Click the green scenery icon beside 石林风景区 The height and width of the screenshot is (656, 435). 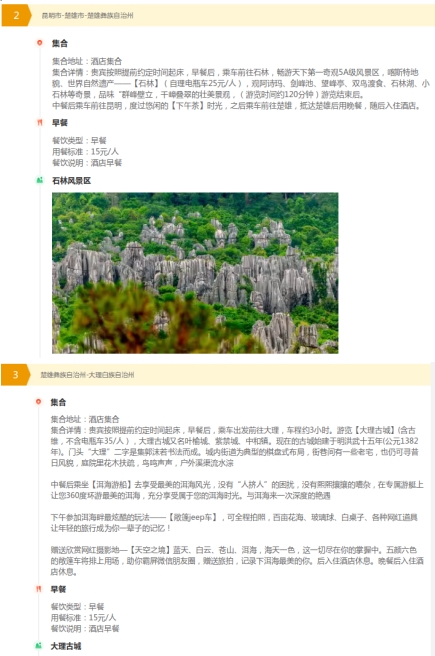[40, 180]
